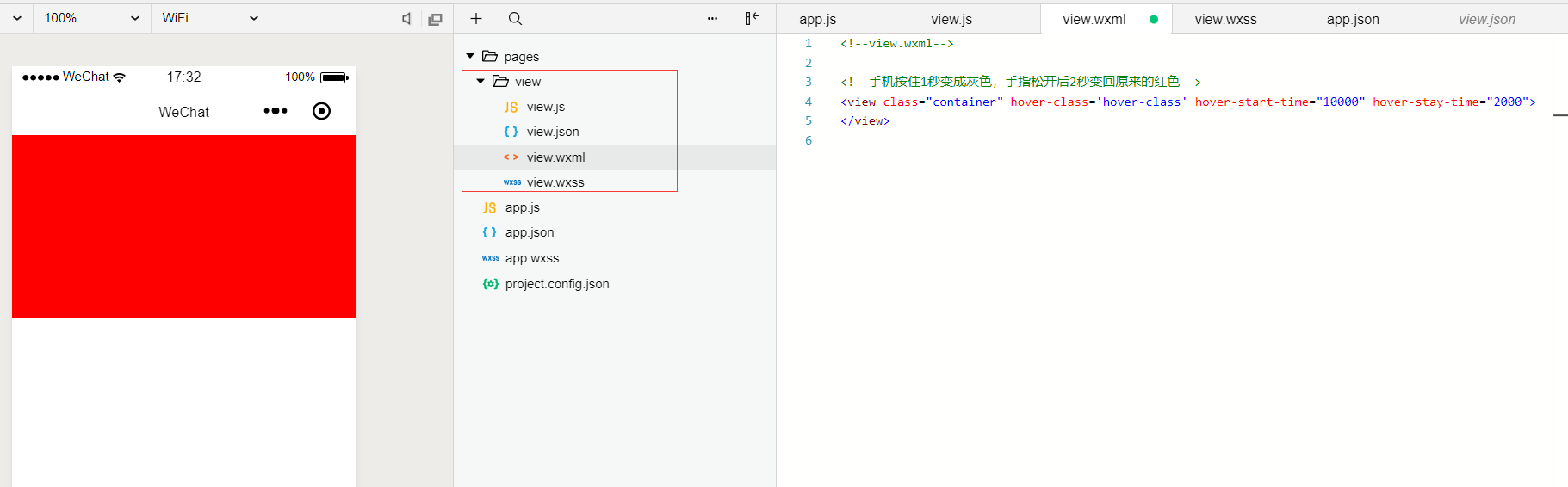
Task: Open file search with the magnifier icon
Action: click(515, 18)
